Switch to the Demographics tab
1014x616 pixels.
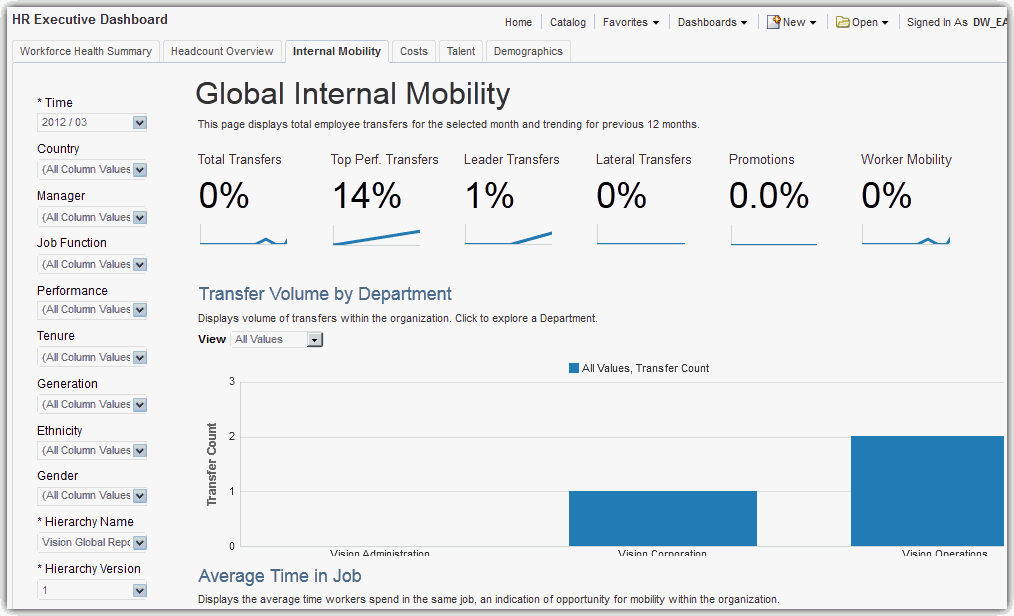click(528, 51)
